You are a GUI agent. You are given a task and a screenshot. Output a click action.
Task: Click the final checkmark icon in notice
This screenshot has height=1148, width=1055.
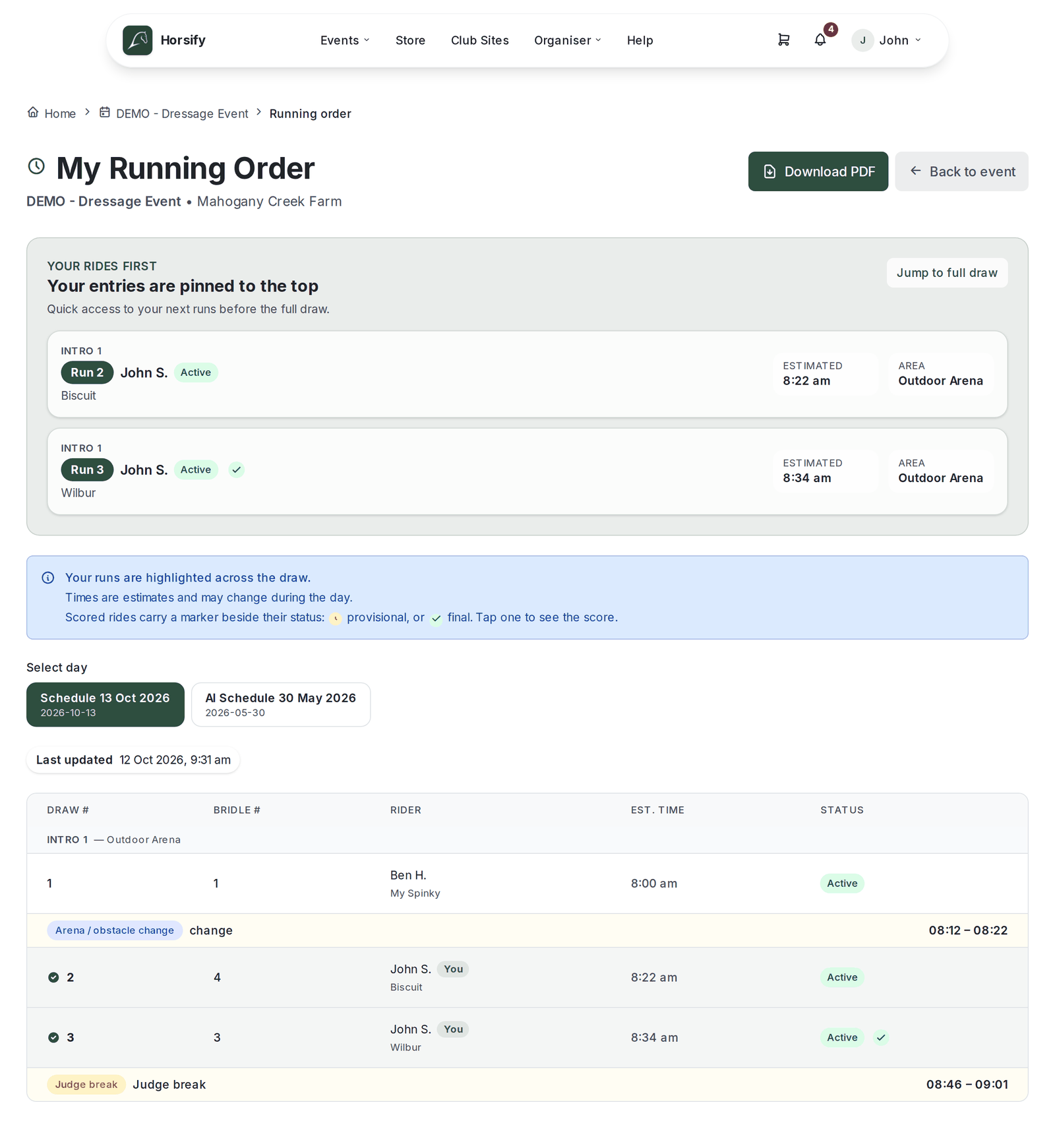click(x=436, y=619)
